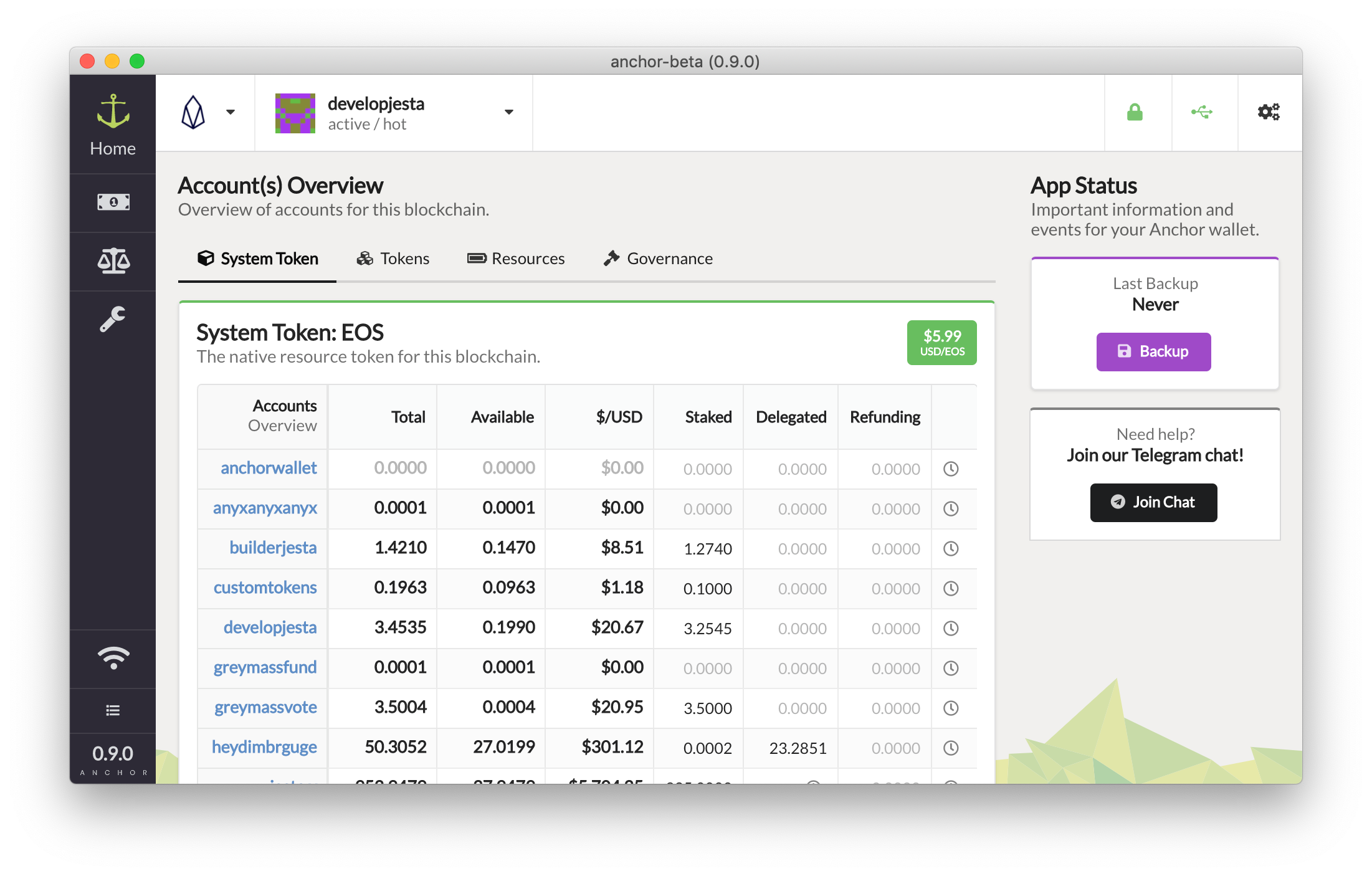1372x876 pixels.
Task: Click the list menu icon in sidebar
Action: pos(113,710)
